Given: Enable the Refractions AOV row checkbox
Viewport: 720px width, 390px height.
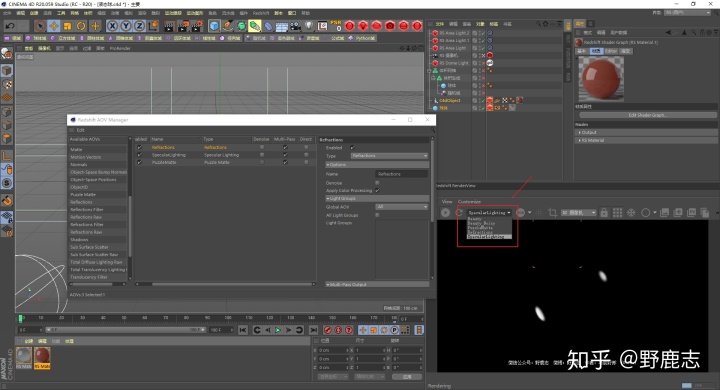Looking at the screenshot, I should pyautogui.click(x=140, y=147).
